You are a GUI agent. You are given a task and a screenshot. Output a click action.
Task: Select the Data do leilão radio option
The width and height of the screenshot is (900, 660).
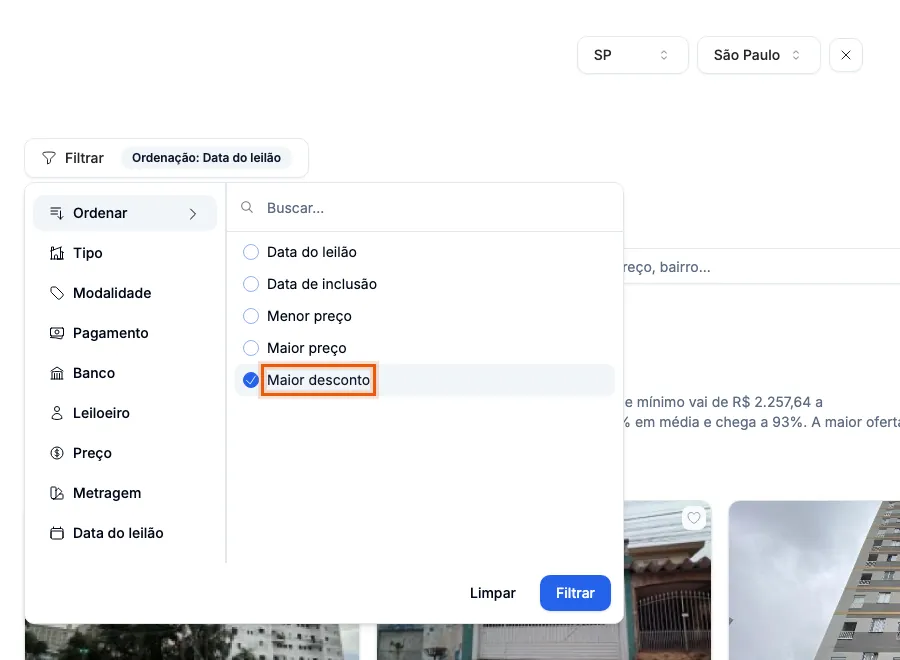(x=251, y=252)
